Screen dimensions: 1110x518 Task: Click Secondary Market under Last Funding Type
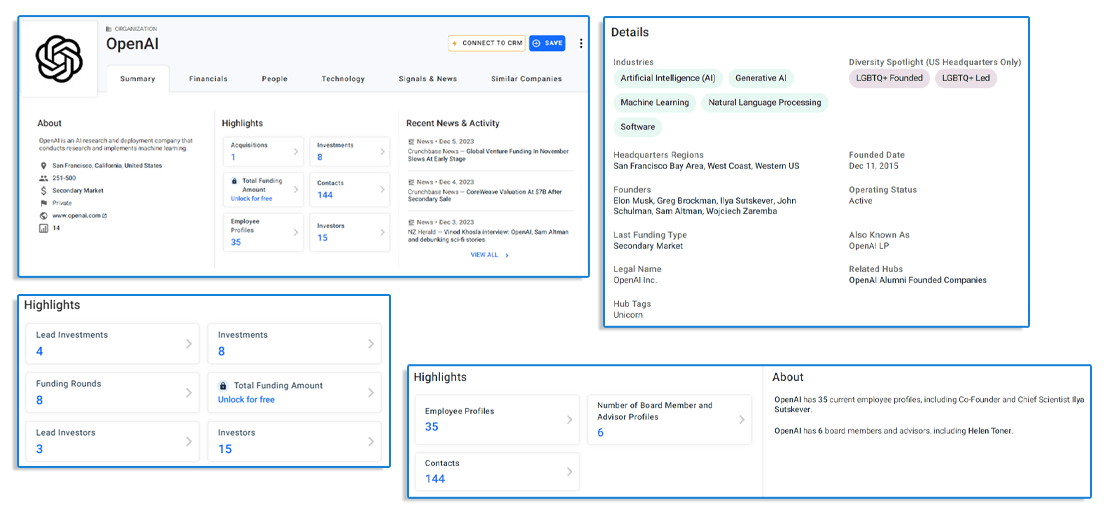[648, 246]
